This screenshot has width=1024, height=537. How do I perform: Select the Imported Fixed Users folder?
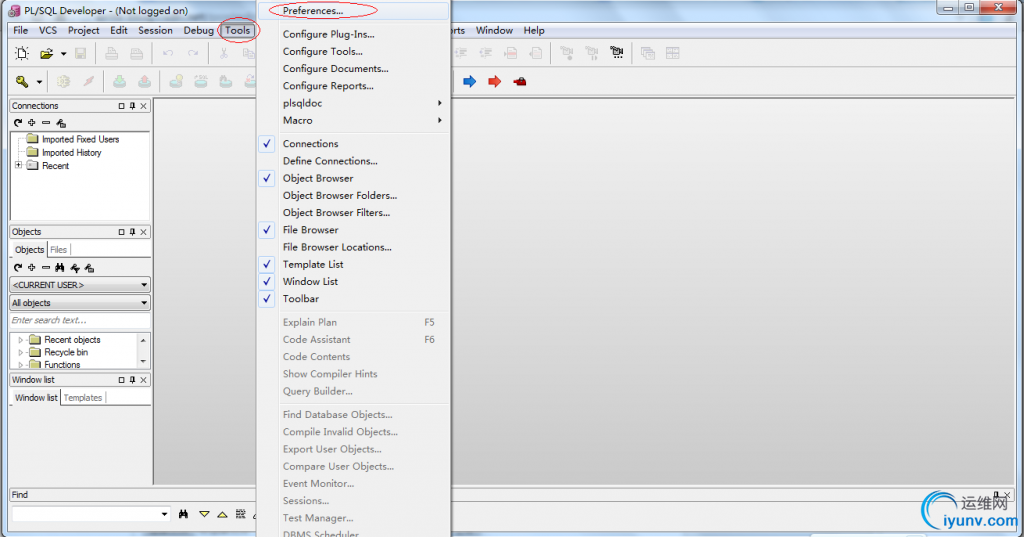coord(80,139)
